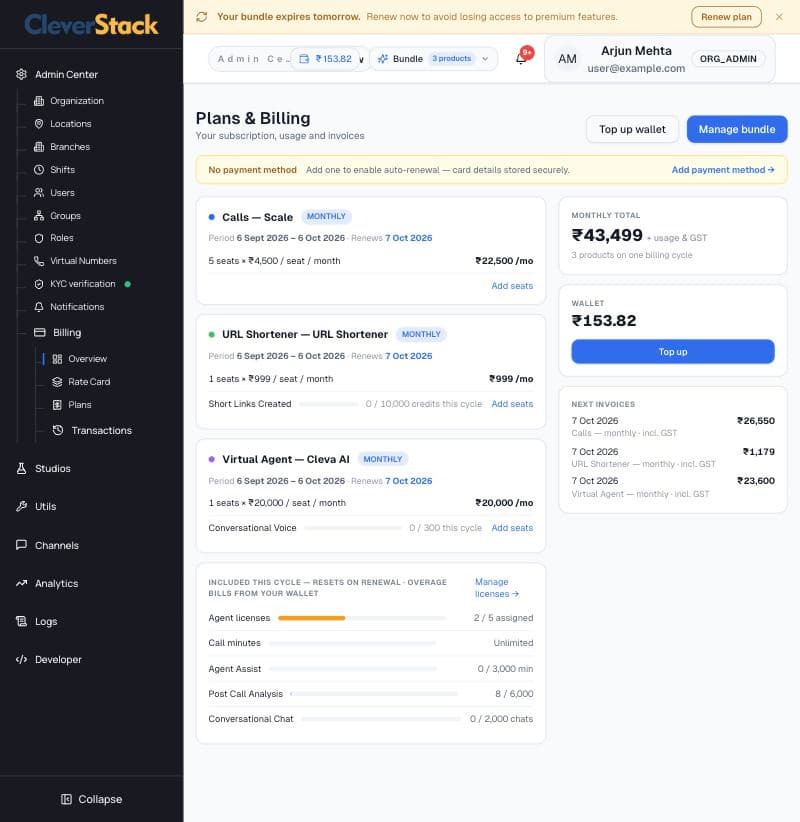Open the Organization menu item

point(77,101)
